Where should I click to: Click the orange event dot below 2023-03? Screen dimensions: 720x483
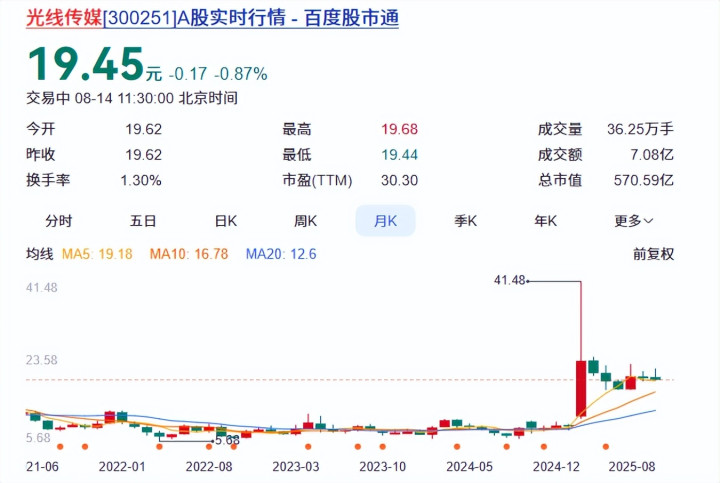pyautogui.click(x=308, y=446)
